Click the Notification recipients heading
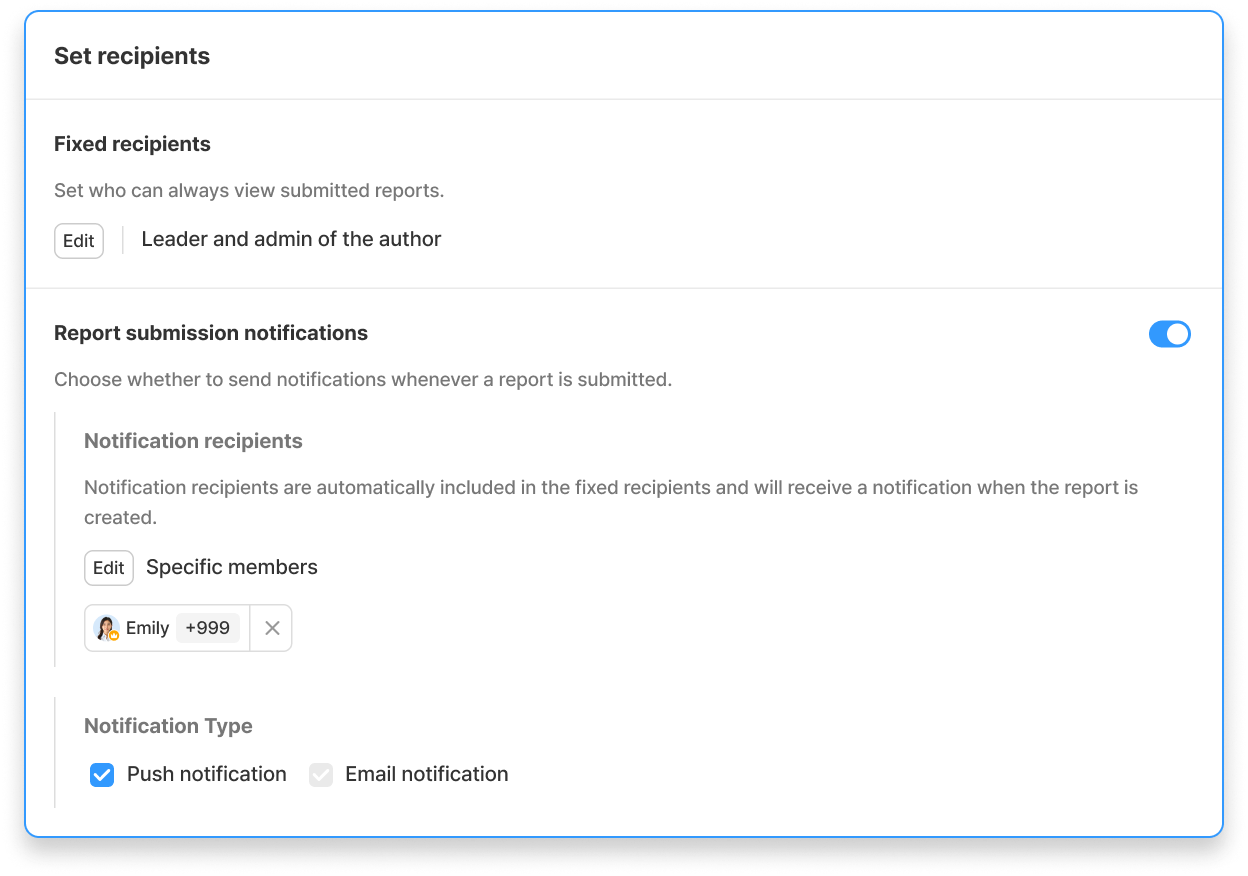Screen dimensions: 1248x876 point(193,441)
